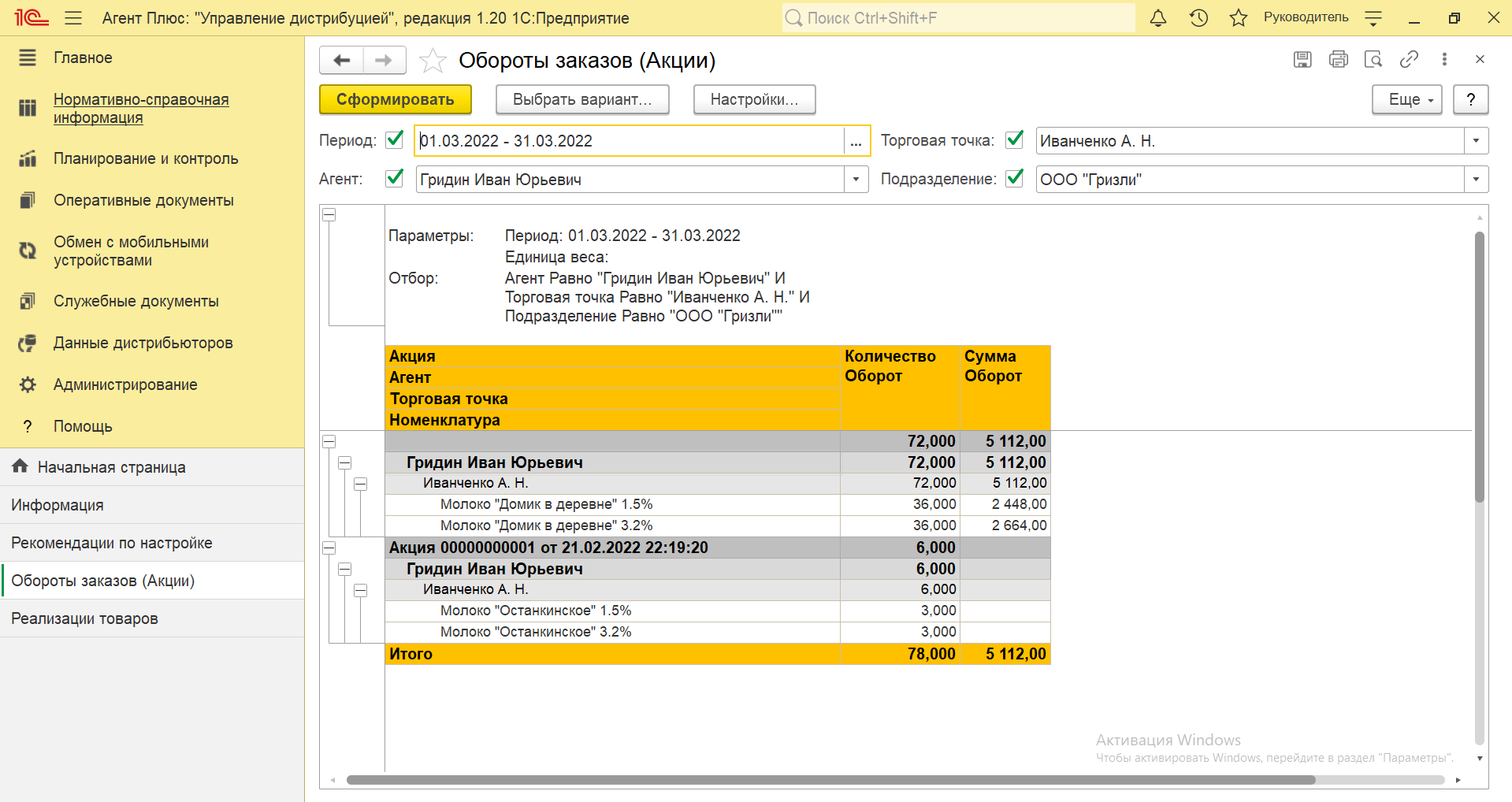
Task: Toggle the Период checkbox
Action: [395, 140]
